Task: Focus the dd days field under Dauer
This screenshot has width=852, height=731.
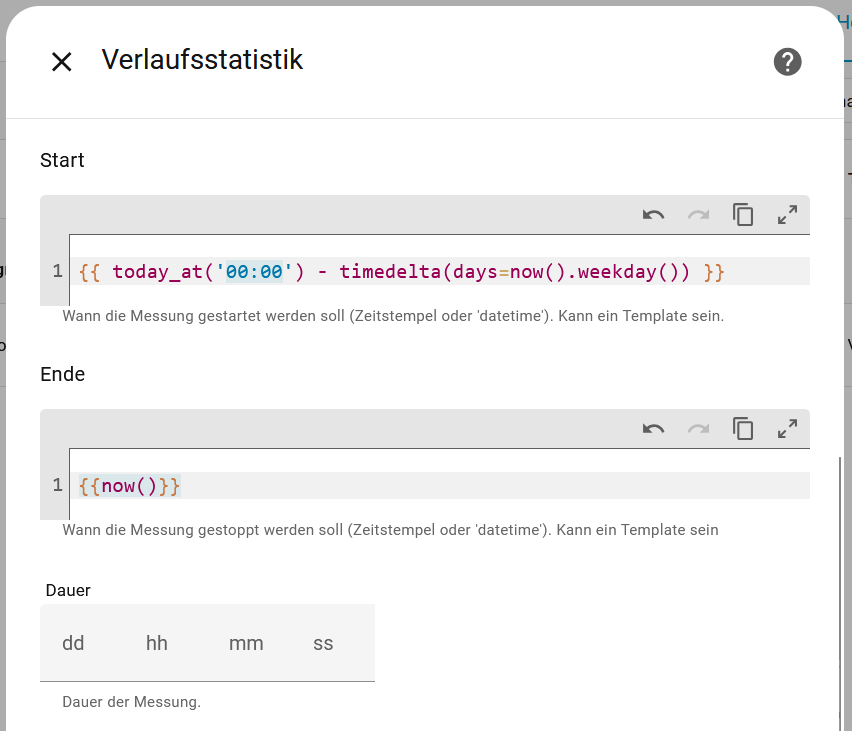Action: coord(73,643)
